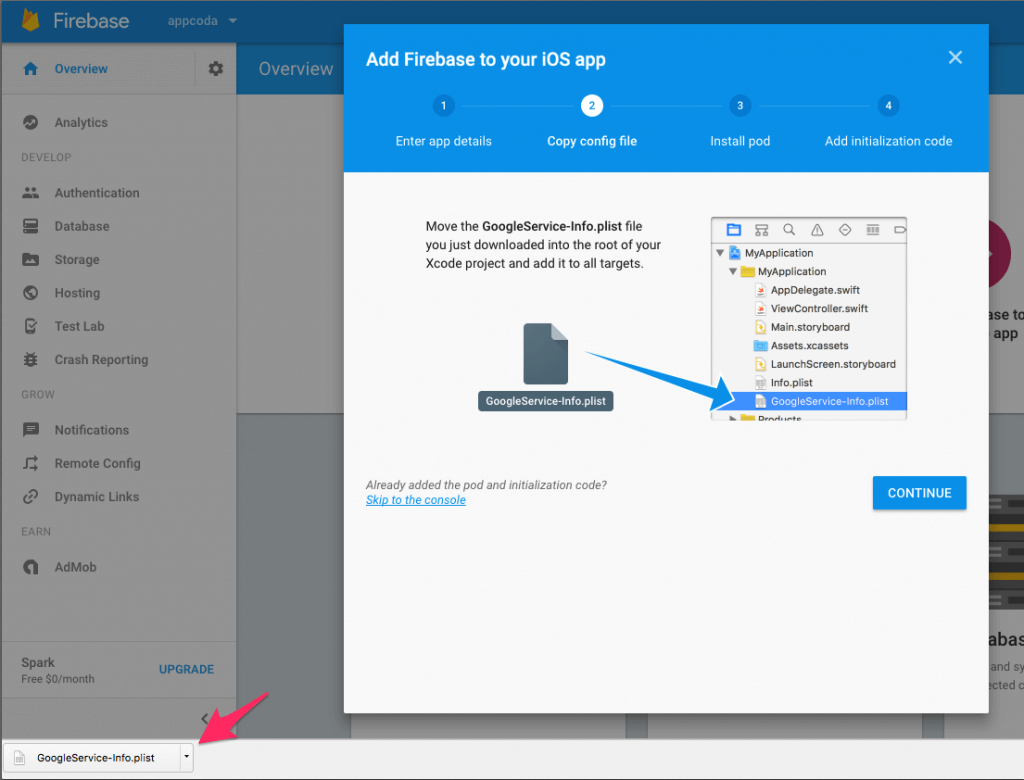Viewport: 1024px width, 780px height.
Task: Click the Enter app details step label
Action: (x=443, y=141)
